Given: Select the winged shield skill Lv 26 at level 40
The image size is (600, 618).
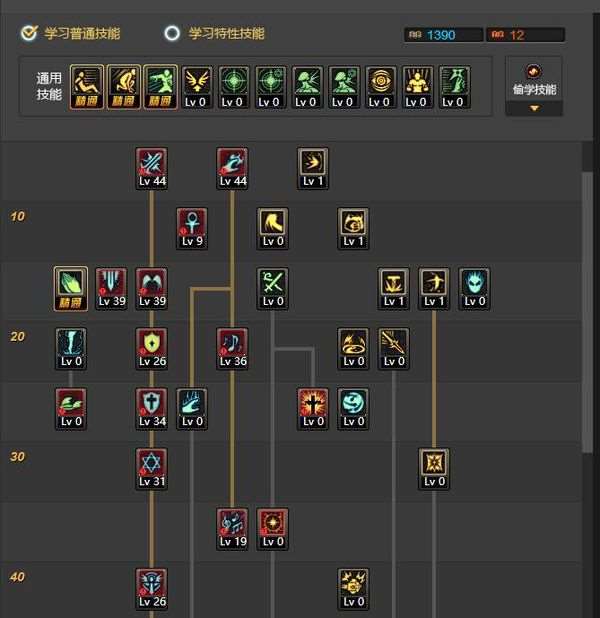Looking at the screenshot, I should pyautogui.click(x=152, y=589).
